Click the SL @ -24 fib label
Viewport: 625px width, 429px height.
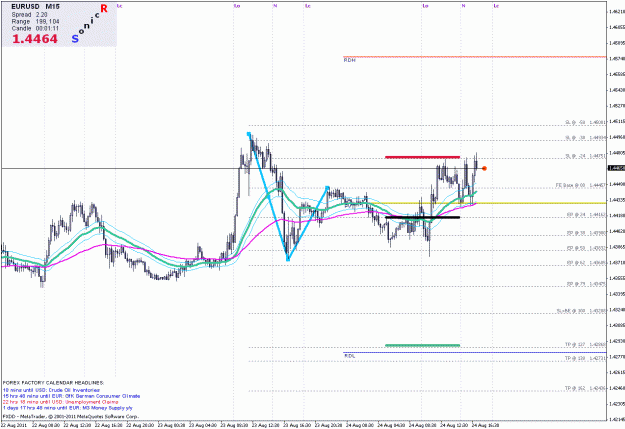click(586, 156)
